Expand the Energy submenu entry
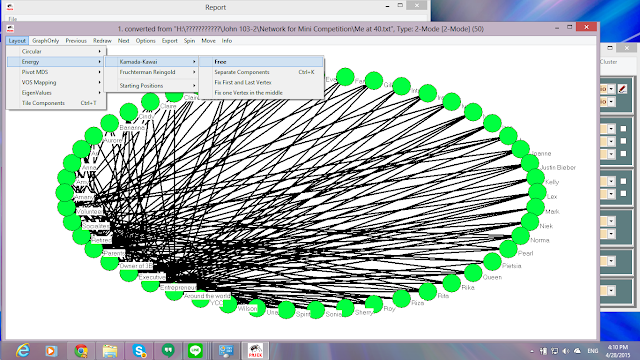 click(x=56, y=62)
